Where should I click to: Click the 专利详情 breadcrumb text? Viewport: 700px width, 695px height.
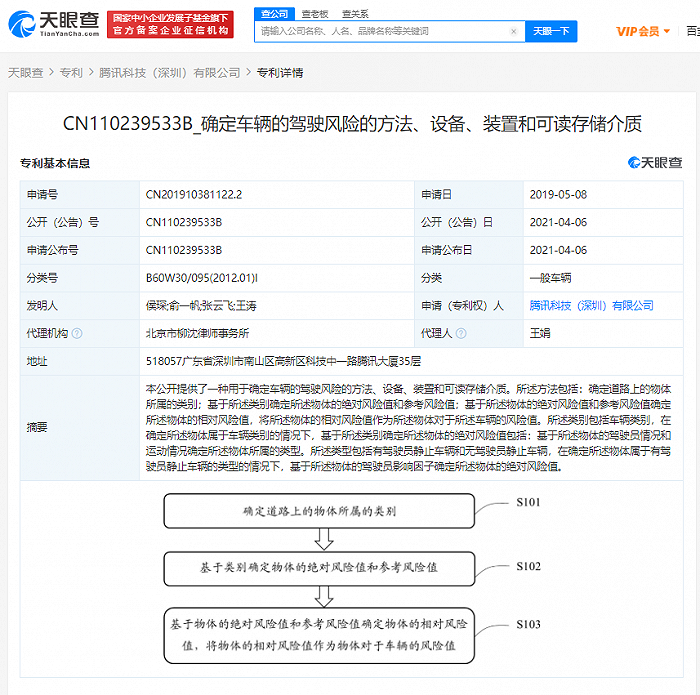pyautogui.click(x=280, y=73)
